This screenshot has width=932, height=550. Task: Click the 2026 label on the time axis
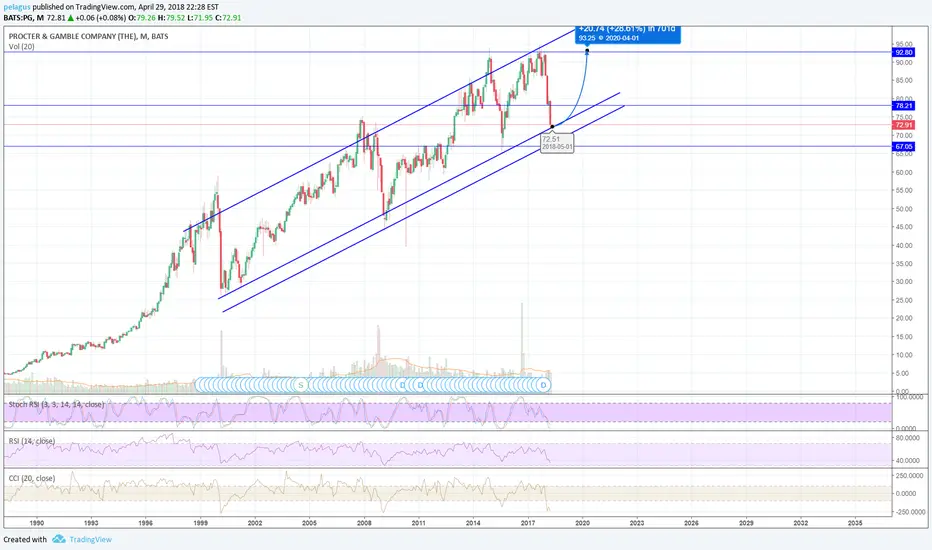coord(691,523)
